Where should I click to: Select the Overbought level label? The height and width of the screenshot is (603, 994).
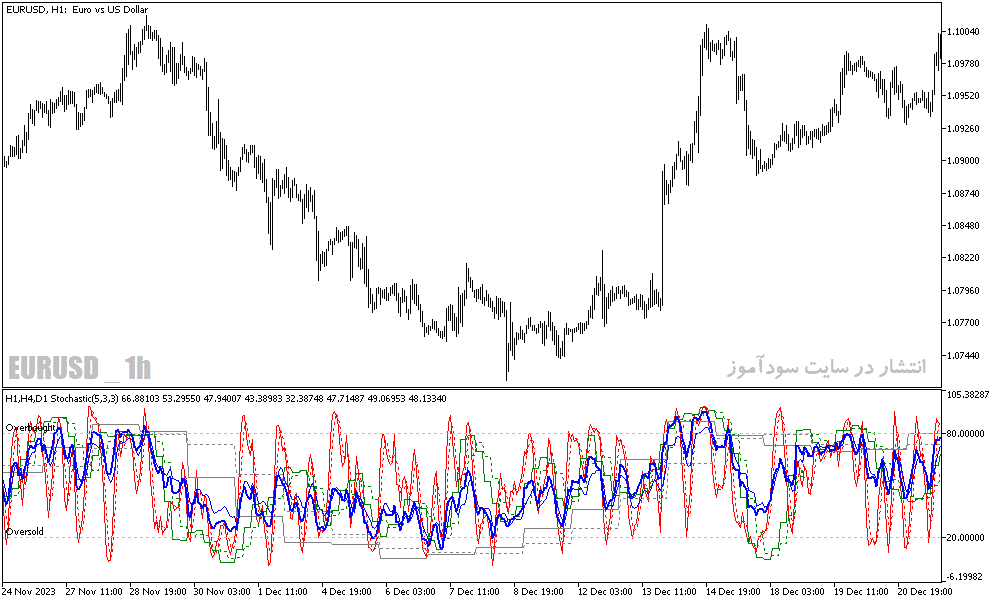[30, 427]
